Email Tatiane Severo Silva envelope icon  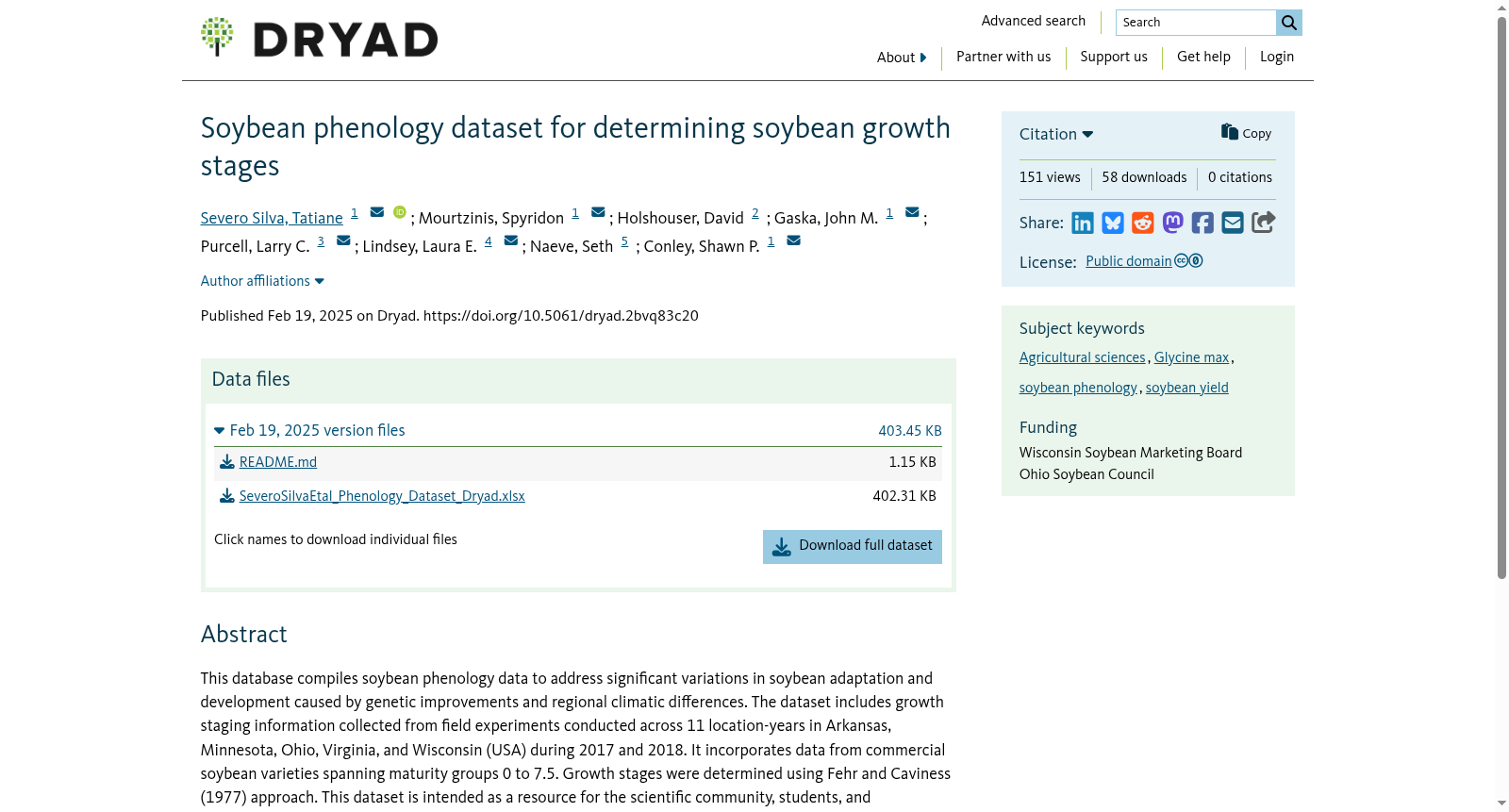(377, 212)
